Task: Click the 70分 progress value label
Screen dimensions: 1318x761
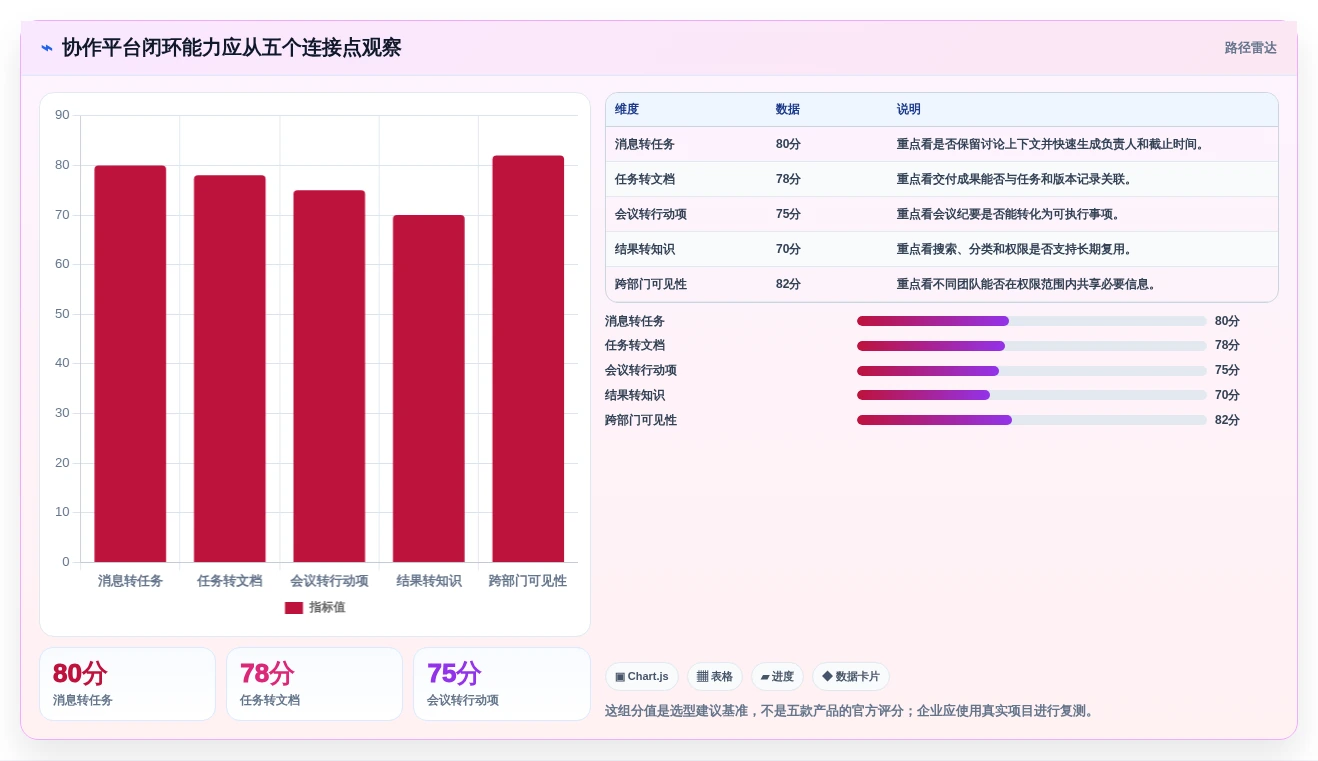Action: point(1227,395)
